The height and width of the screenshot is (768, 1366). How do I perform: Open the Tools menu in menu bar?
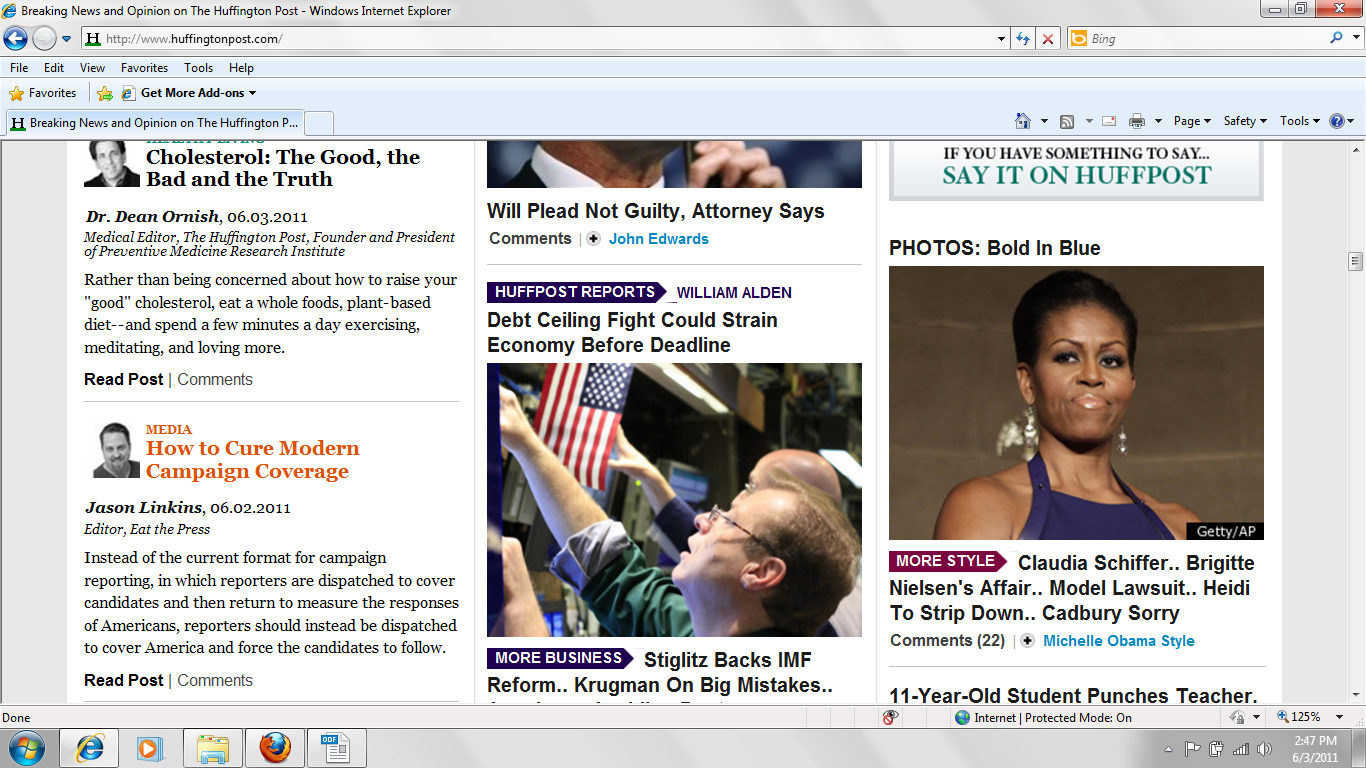[198, 68]
